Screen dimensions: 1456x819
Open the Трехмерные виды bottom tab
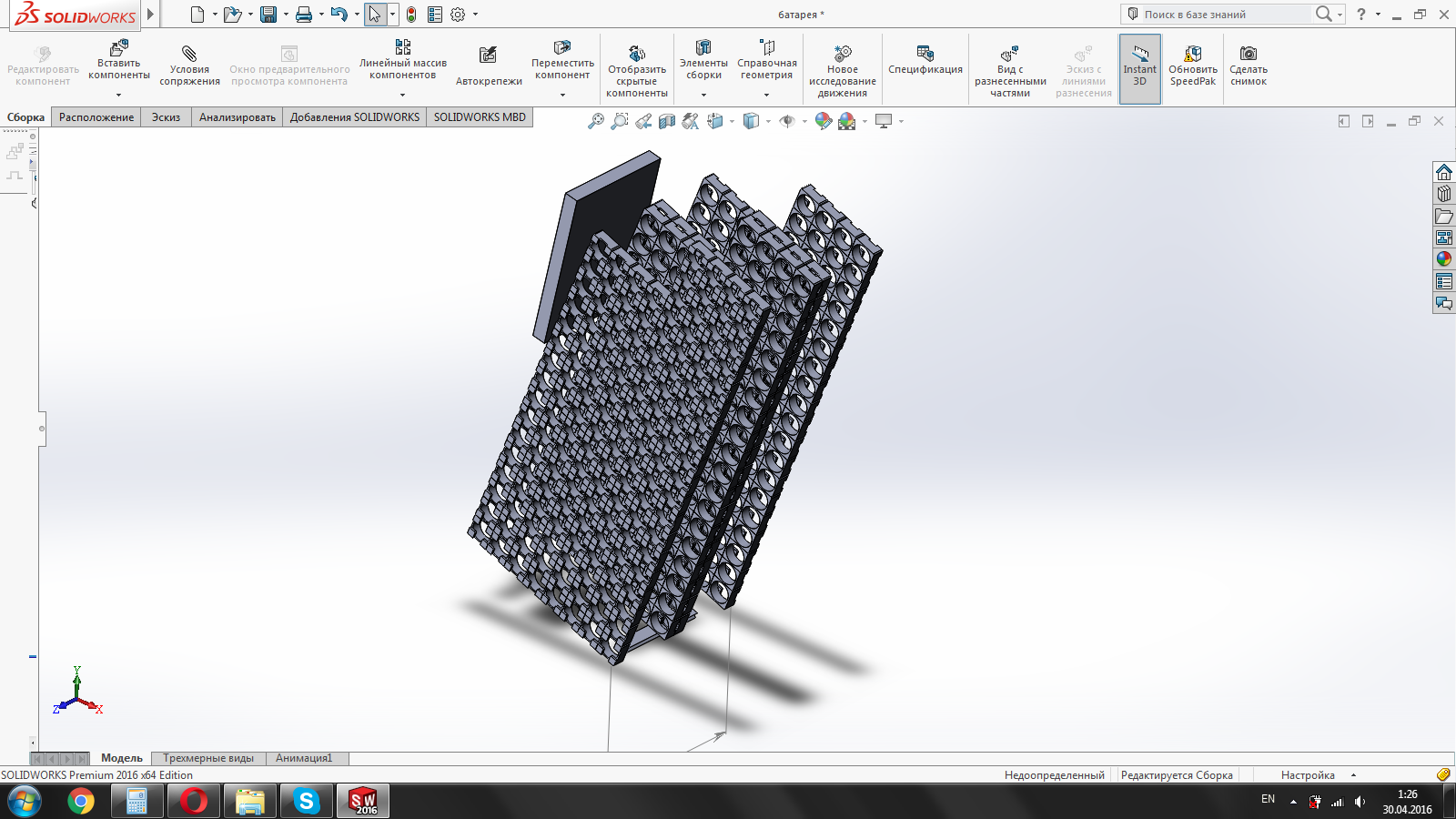tap(208, 758)
